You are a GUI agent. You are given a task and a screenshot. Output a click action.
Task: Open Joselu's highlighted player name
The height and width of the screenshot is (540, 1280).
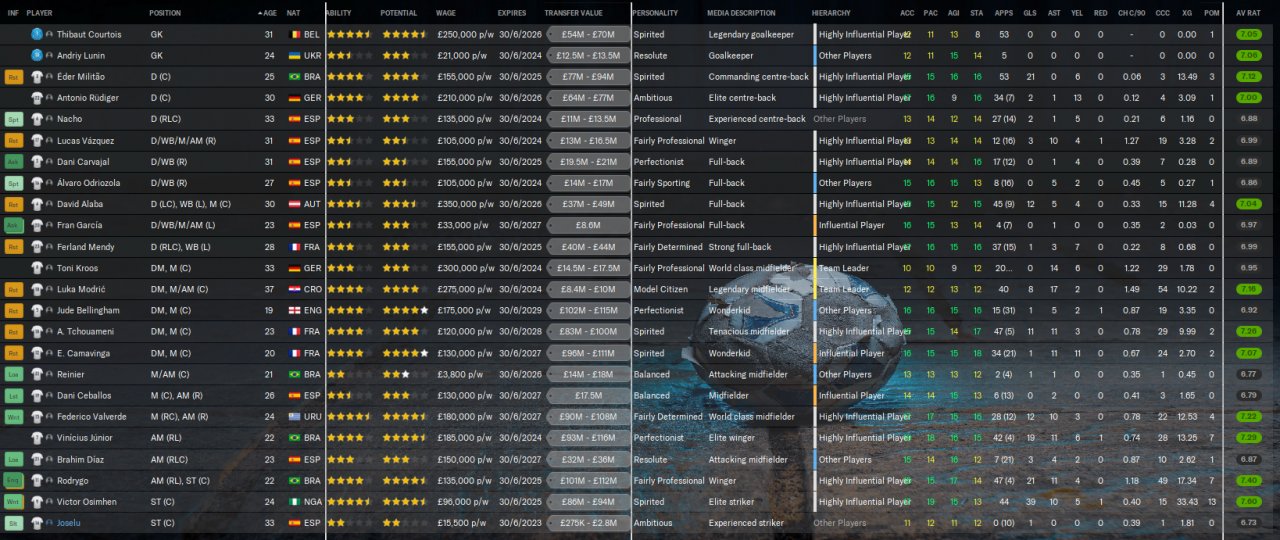(x=69, y=523)
